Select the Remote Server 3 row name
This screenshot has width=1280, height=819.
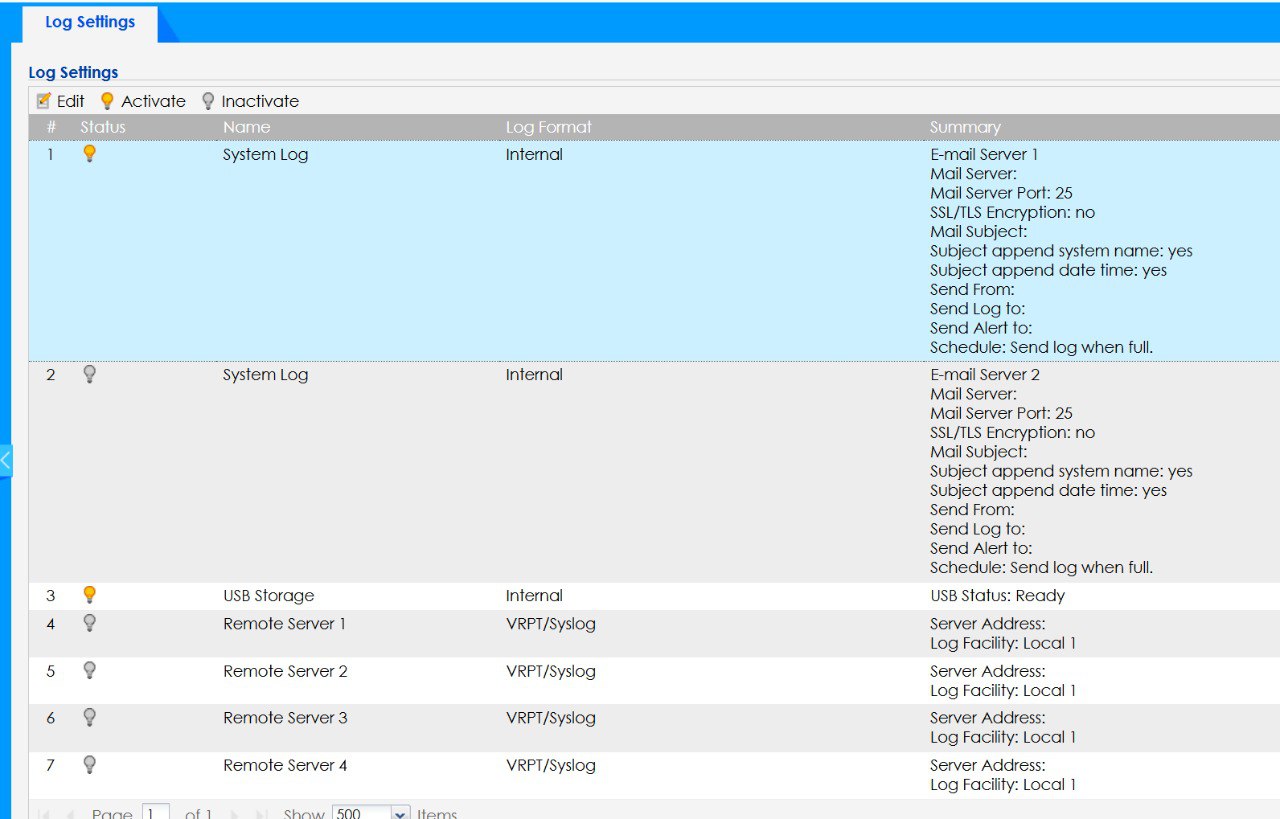(285, 717)
